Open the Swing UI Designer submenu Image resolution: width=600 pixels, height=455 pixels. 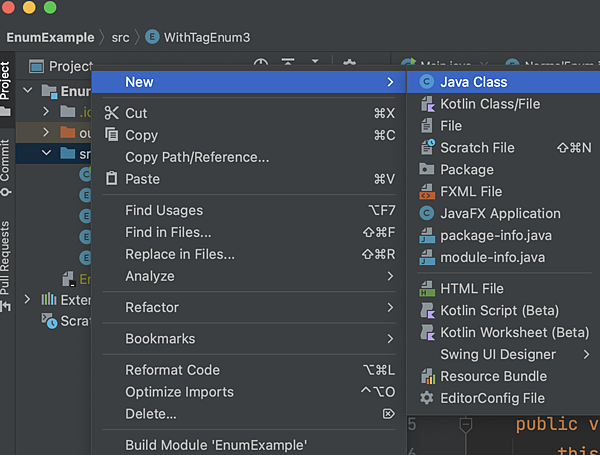503,354
